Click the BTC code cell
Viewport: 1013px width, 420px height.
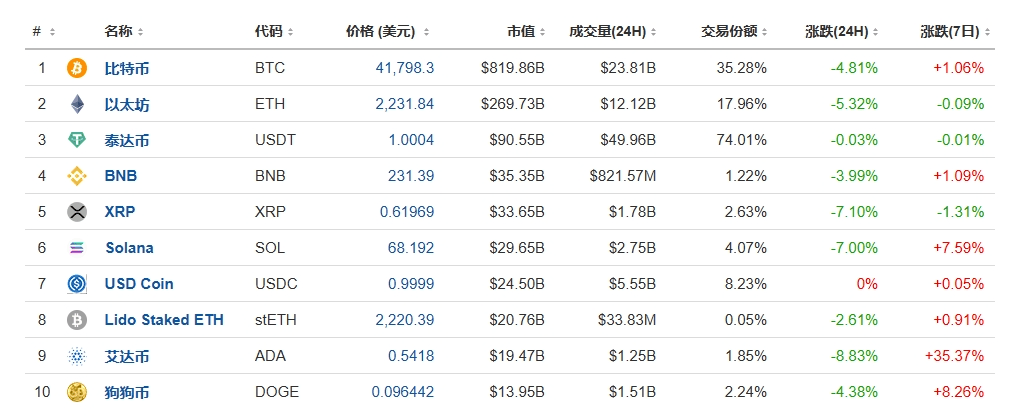pyautogui.click(x=270, y=68)
